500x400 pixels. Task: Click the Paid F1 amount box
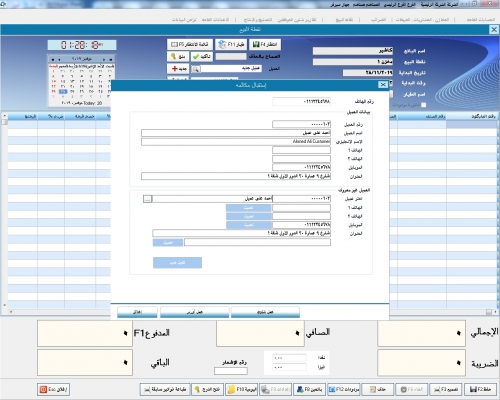[85, 333]
